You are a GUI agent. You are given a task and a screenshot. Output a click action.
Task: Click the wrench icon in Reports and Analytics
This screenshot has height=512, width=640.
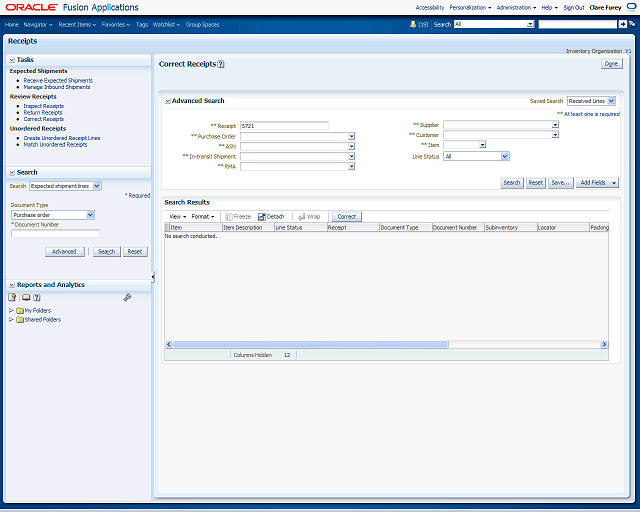pyautogui.click(x=127, y=297)
